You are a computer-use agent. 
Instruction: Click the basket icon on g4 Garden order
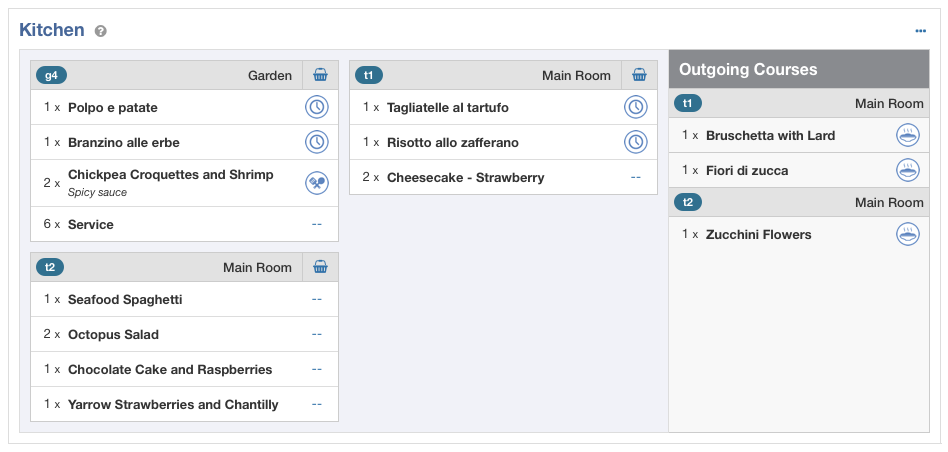click(320, 76)
